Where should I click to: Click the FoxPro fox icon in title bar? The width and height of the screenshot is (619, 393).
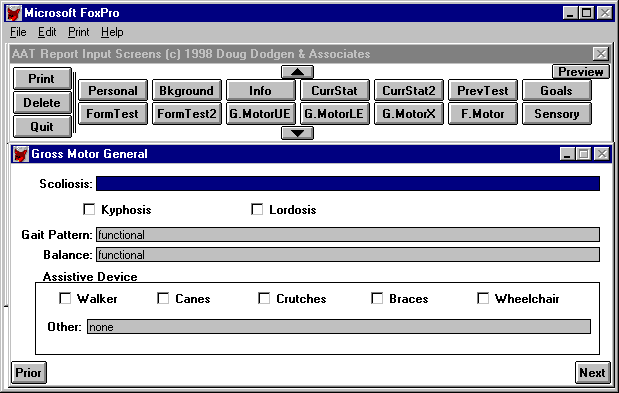pos(14,13)
